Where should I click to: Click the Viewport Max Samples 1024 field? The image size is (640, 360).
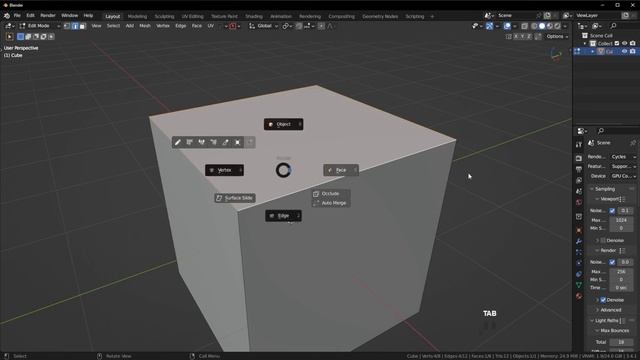pyautogui.click(x=621, y=220)
